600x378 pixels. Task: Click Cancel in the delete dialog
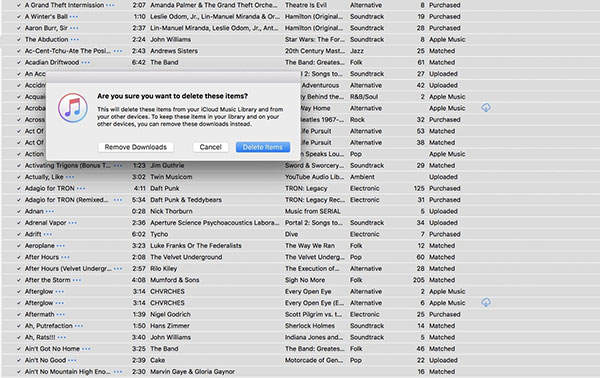pos(210,147)
